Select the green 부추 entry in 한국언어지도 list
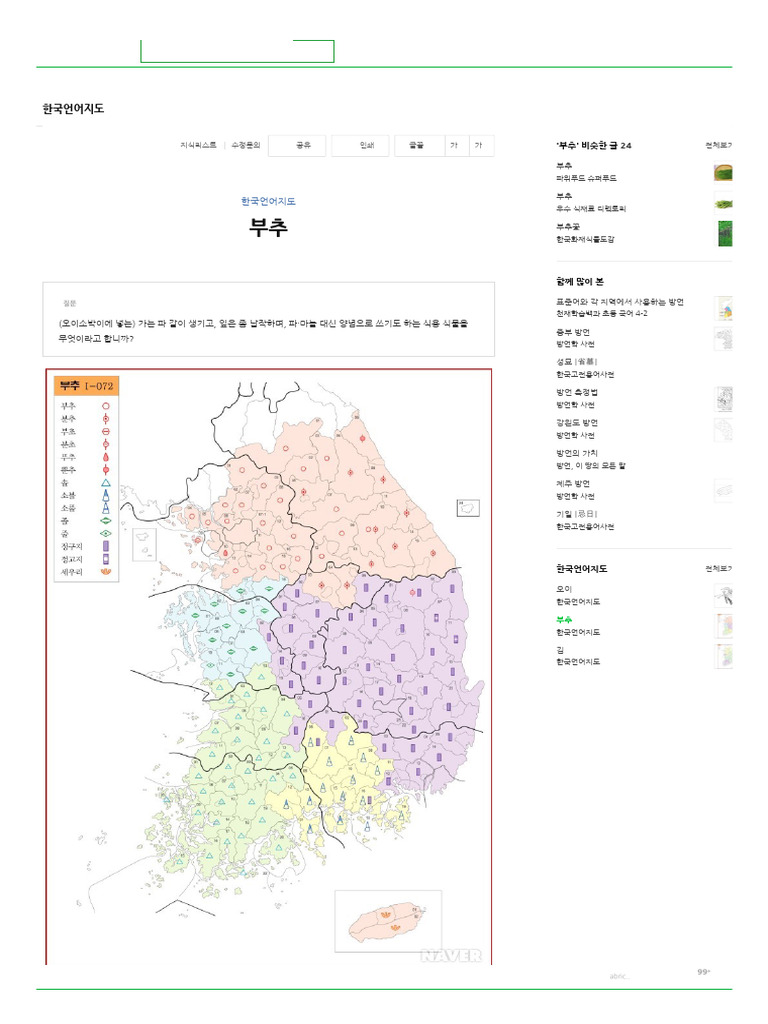 [564, 620]
